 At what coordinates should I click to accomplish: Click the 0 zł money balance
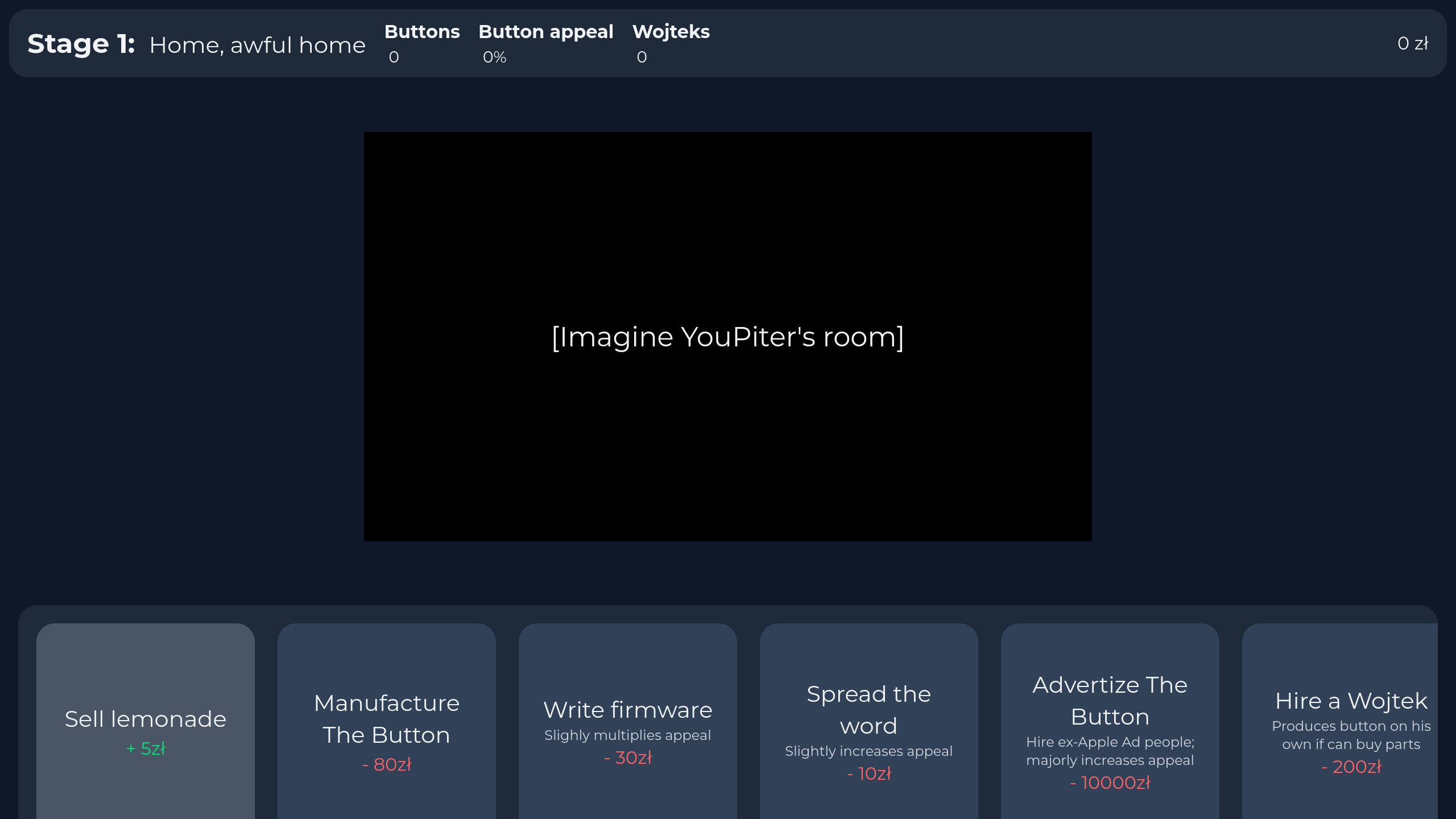1413,44
